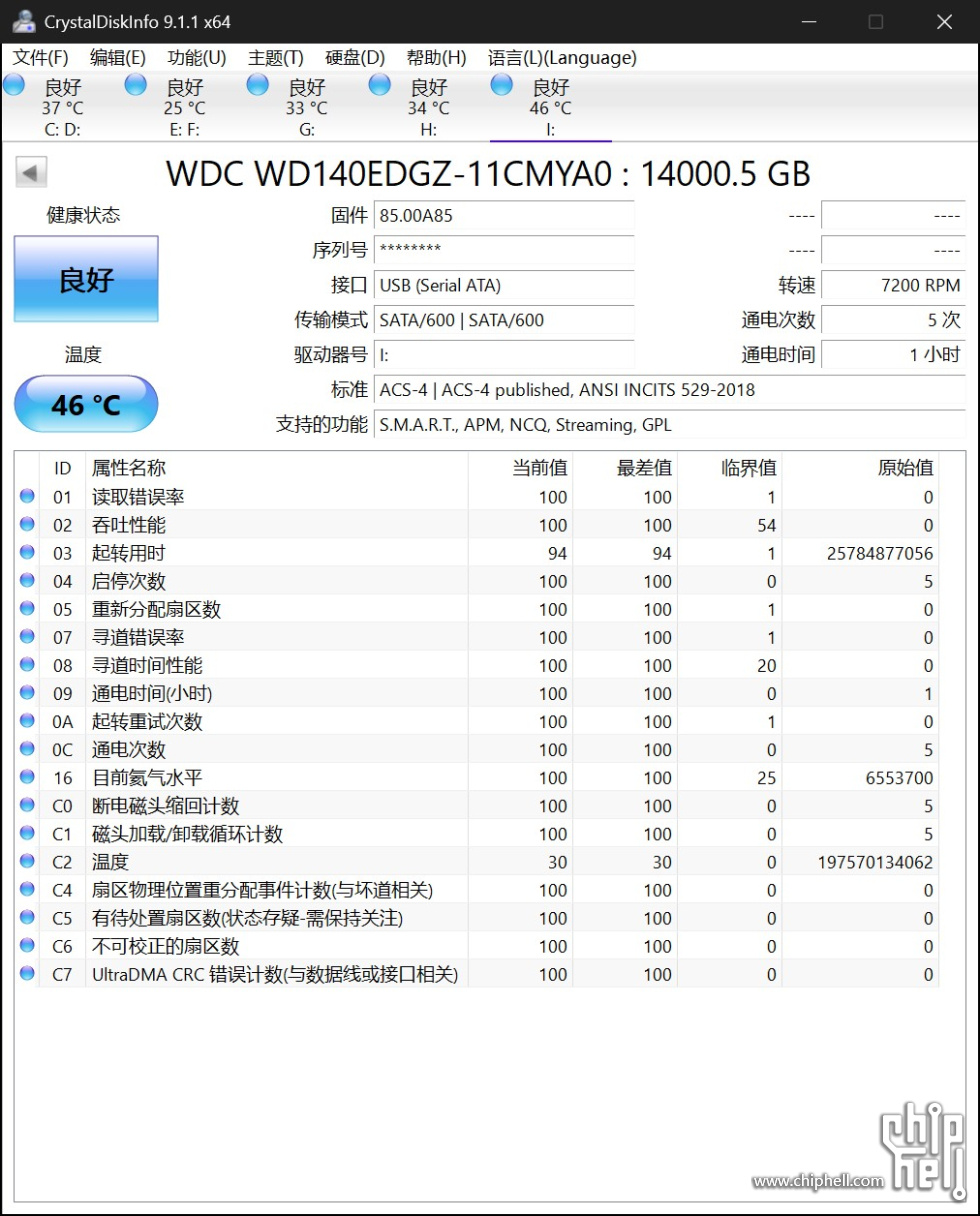Click status dot for 07 寻道错误率
The height and width of the screenshot is (1216, 980).
(x=27, y=636)
